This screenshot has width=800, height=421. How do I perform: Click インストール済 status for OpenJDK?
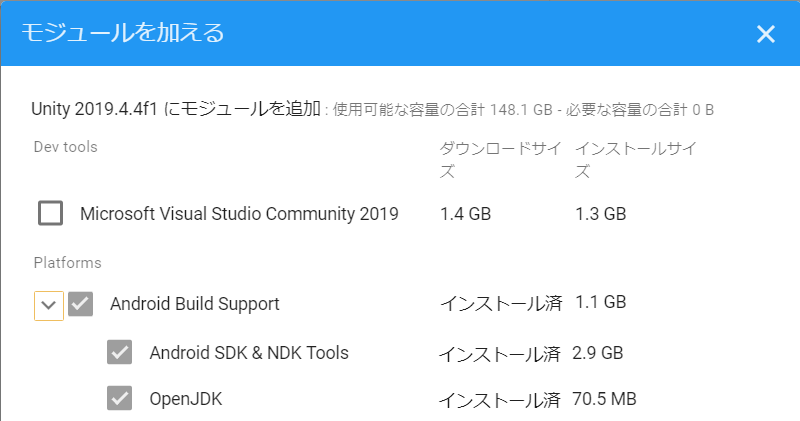coord(499,400)
